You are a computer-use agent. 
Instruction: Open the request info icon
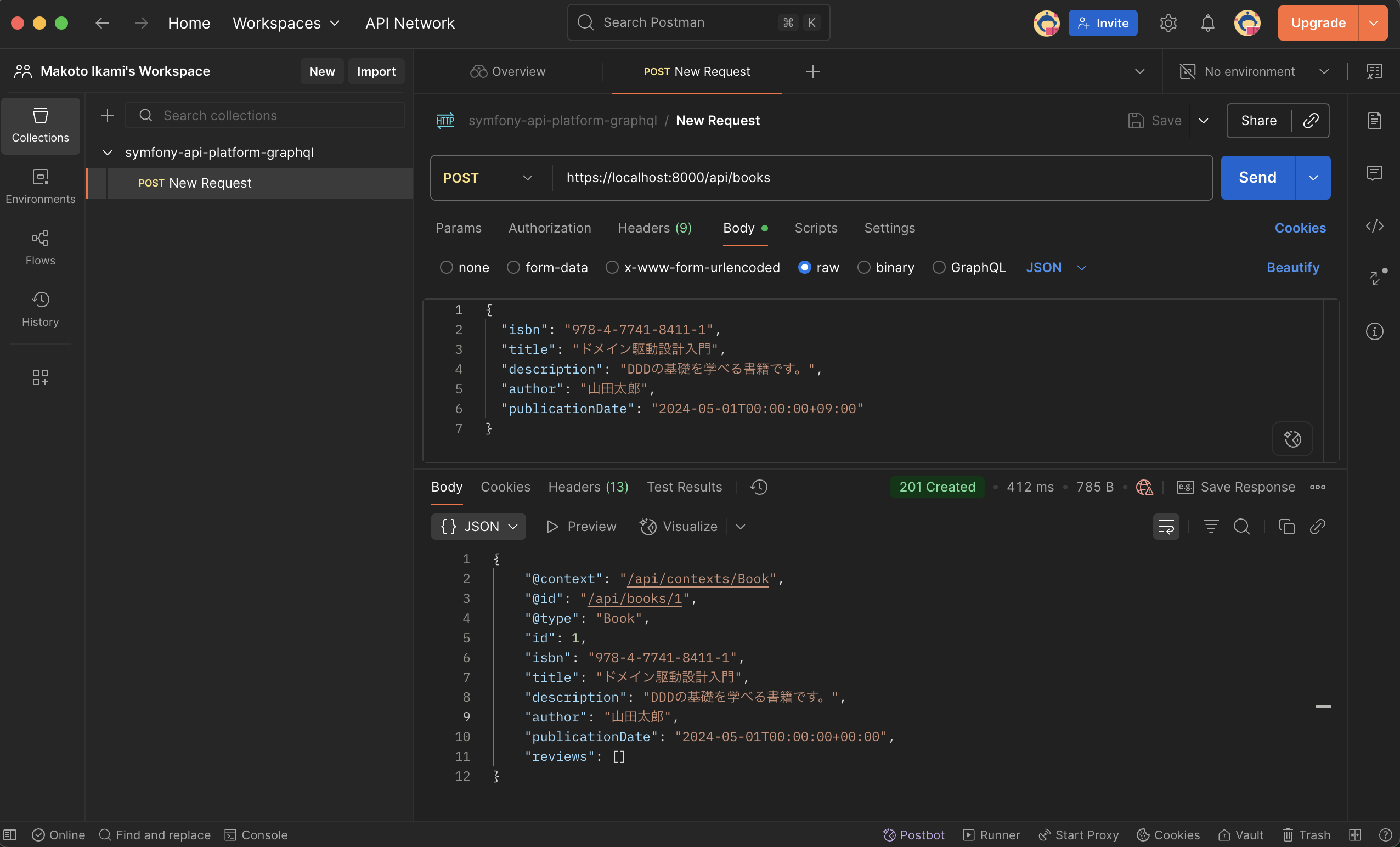pos(1374,331)
